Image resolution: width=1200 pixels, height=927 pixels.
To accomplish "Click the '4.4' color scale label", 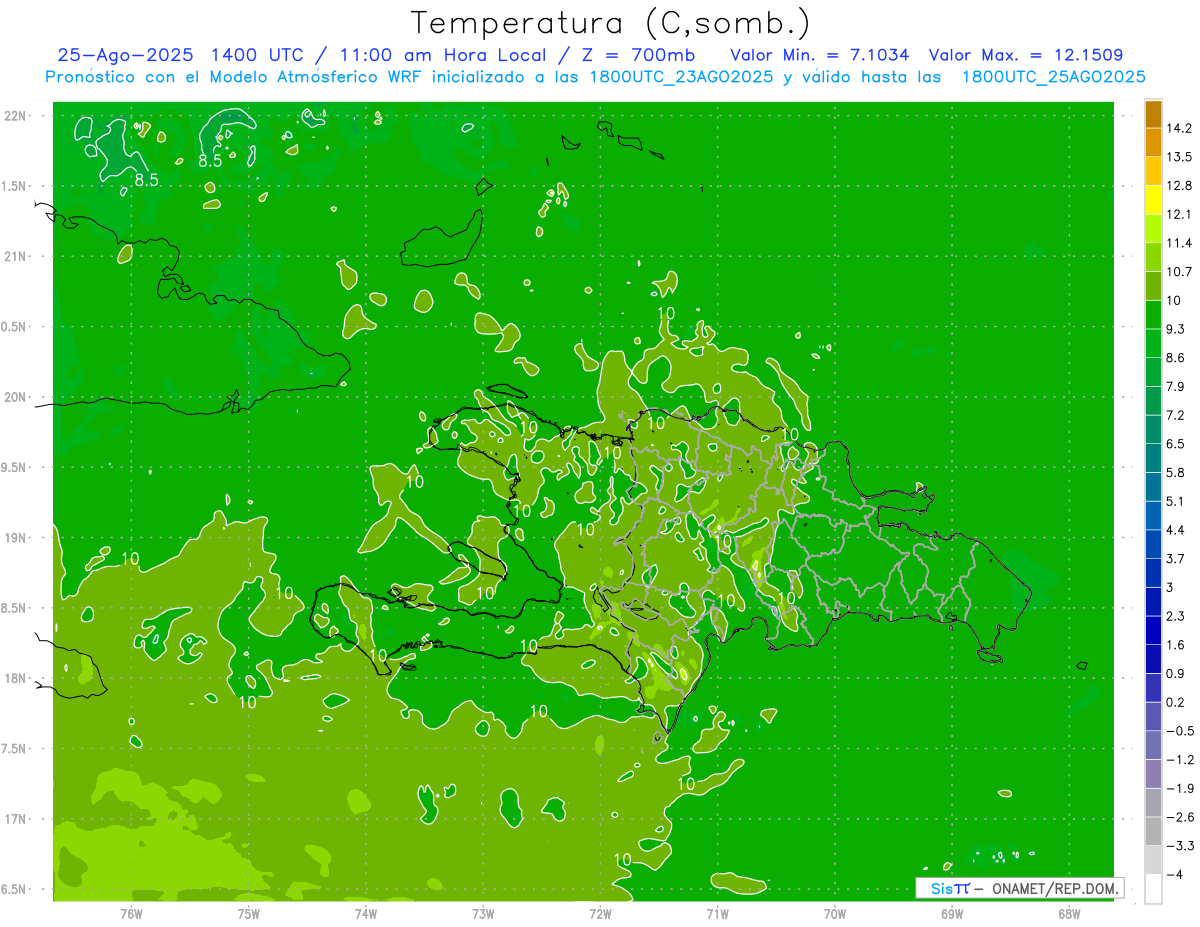I will point(1175,530).
